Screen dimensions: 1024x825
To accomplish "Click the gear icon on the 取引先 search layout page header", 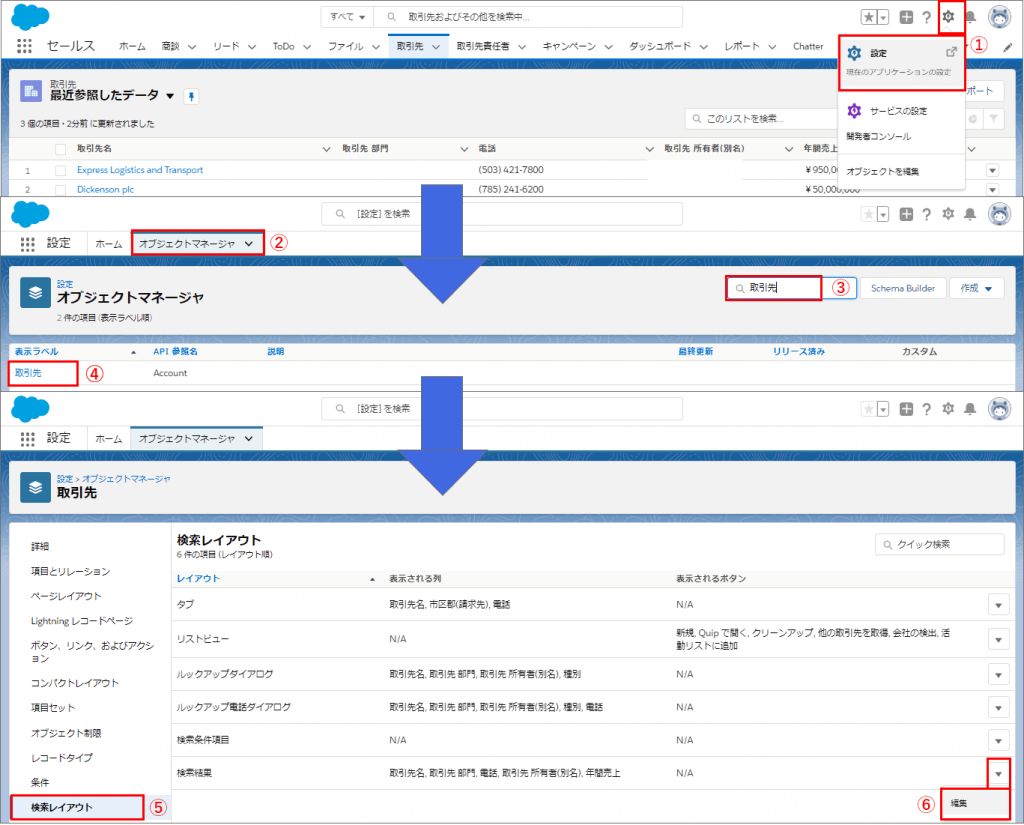I will [x=948, y=408].
